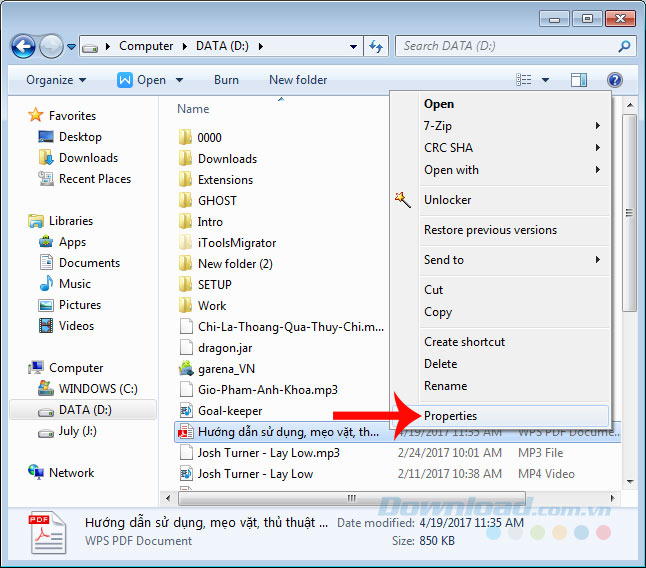
Task: Open the Organize menu
Action: [x=56, y=80]
